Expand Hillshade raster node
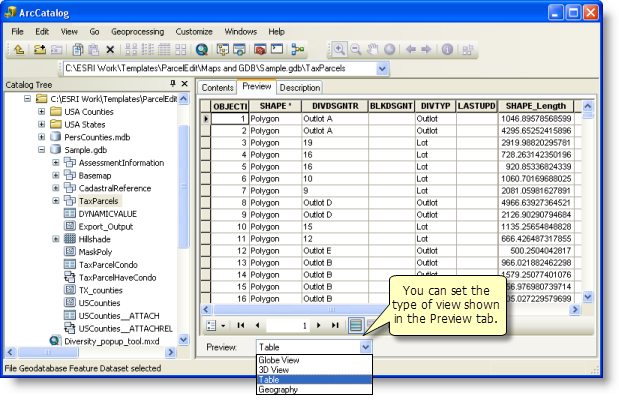619x405 pixels. click(x=56, y=239)
